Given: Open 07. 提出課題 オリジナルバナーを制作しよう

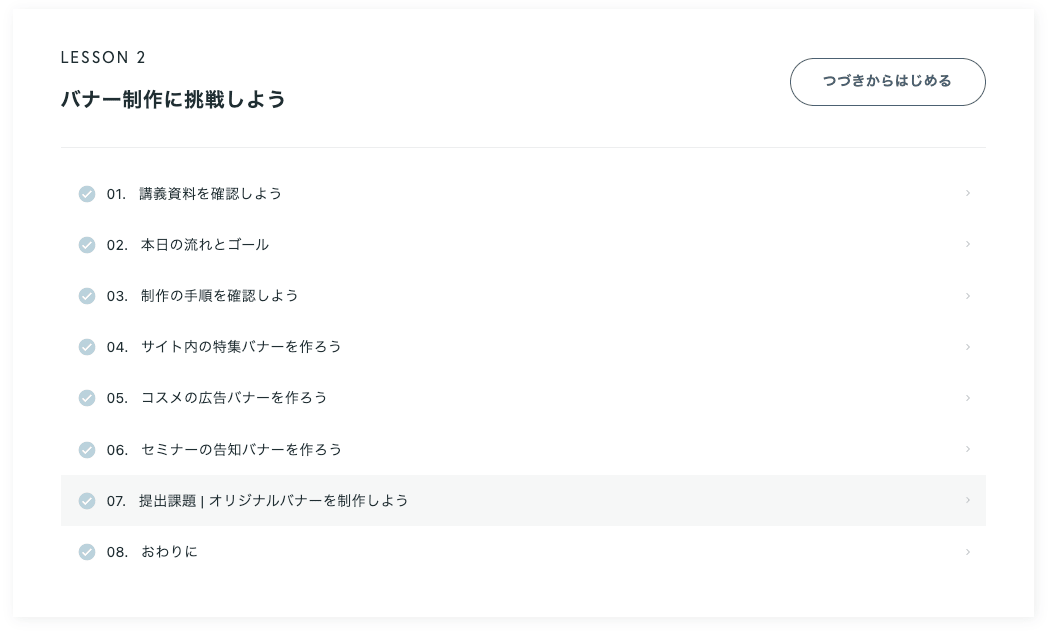Looking at the screenshot, I should click(x=273, y=501).
